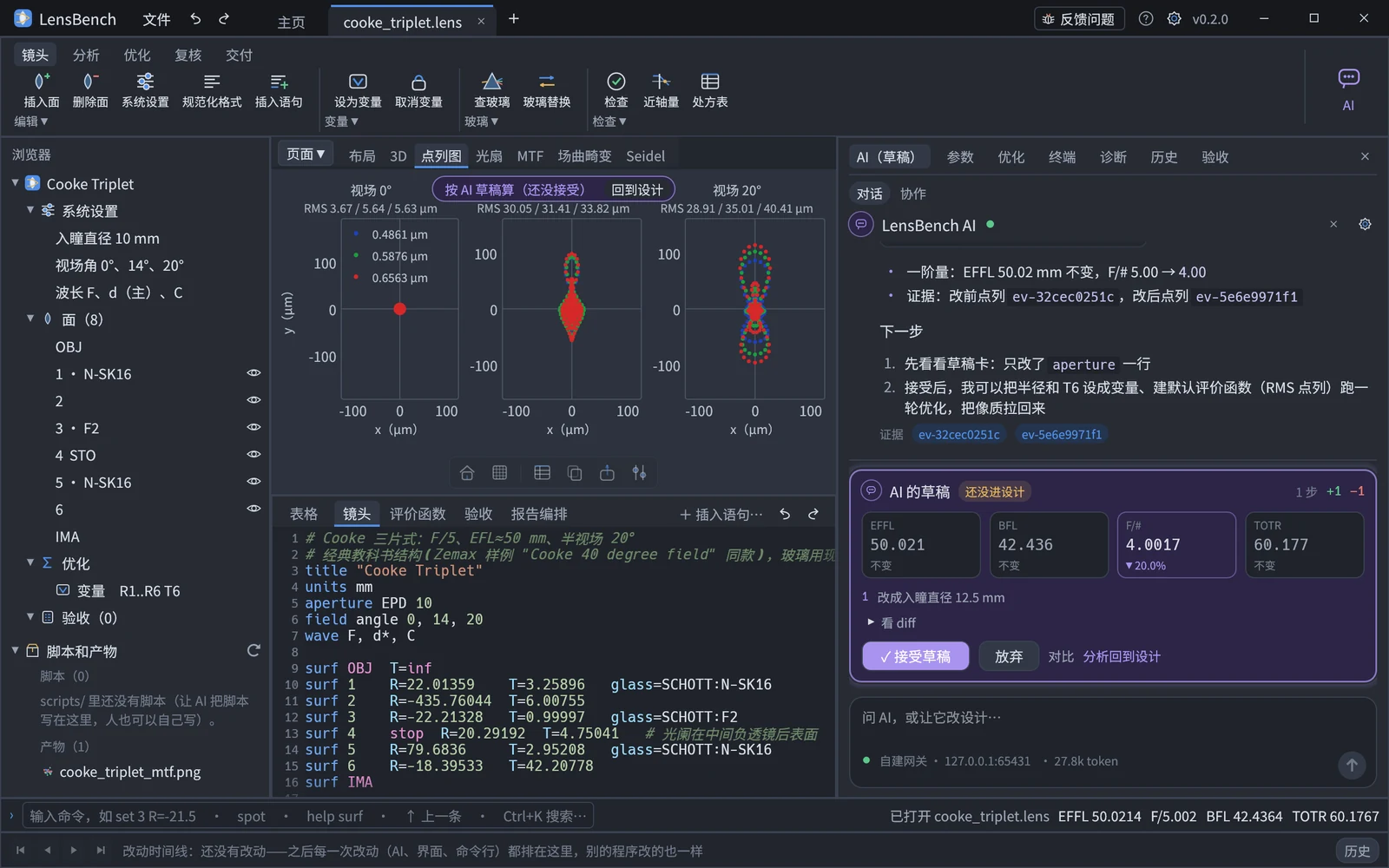Toggle visibility of surface 5 N-SK16
1389x868 pixels.
coord(253,481)
